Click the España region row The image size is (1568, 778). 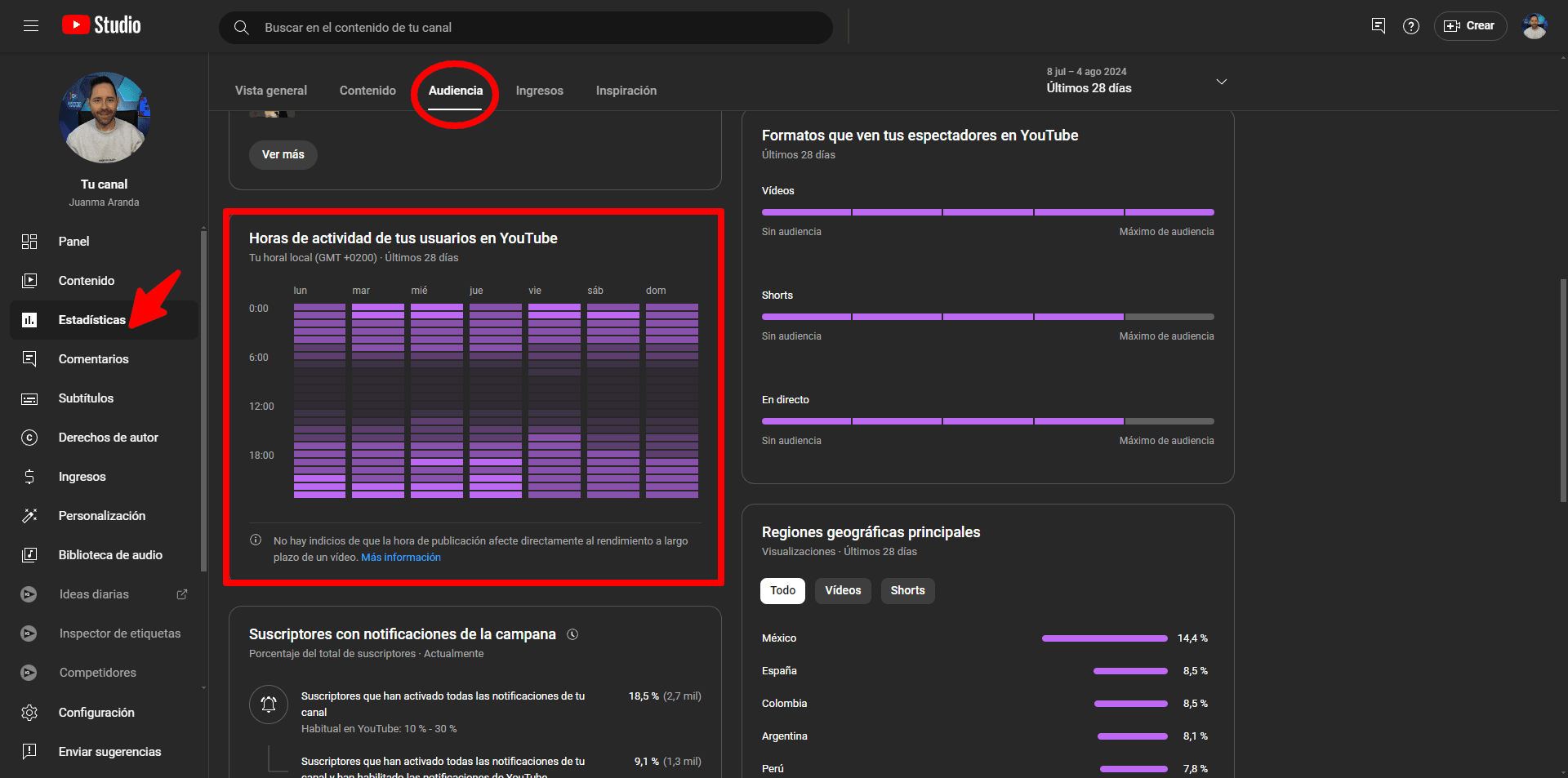(x=985, y=671)
